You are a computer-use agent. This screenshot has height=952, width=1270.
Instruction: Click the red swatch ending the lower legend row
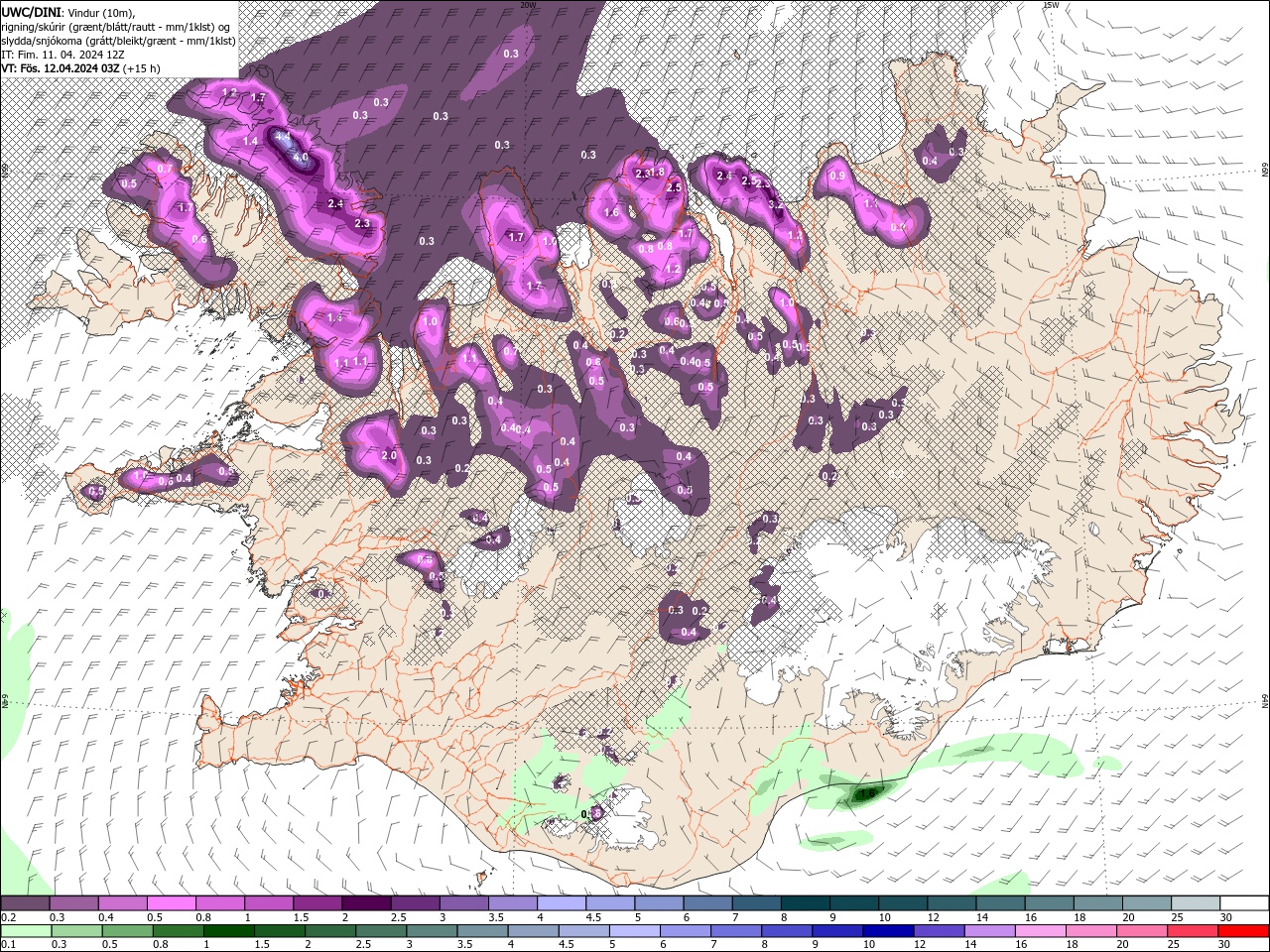click(1242, 931)
